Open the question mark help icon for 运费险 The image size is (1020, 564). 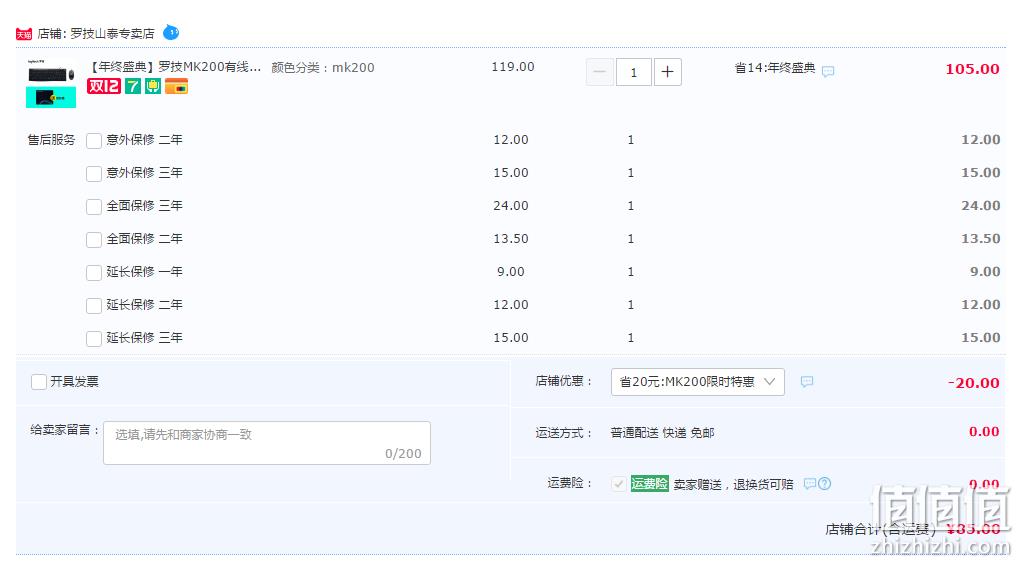click(824, 483)
